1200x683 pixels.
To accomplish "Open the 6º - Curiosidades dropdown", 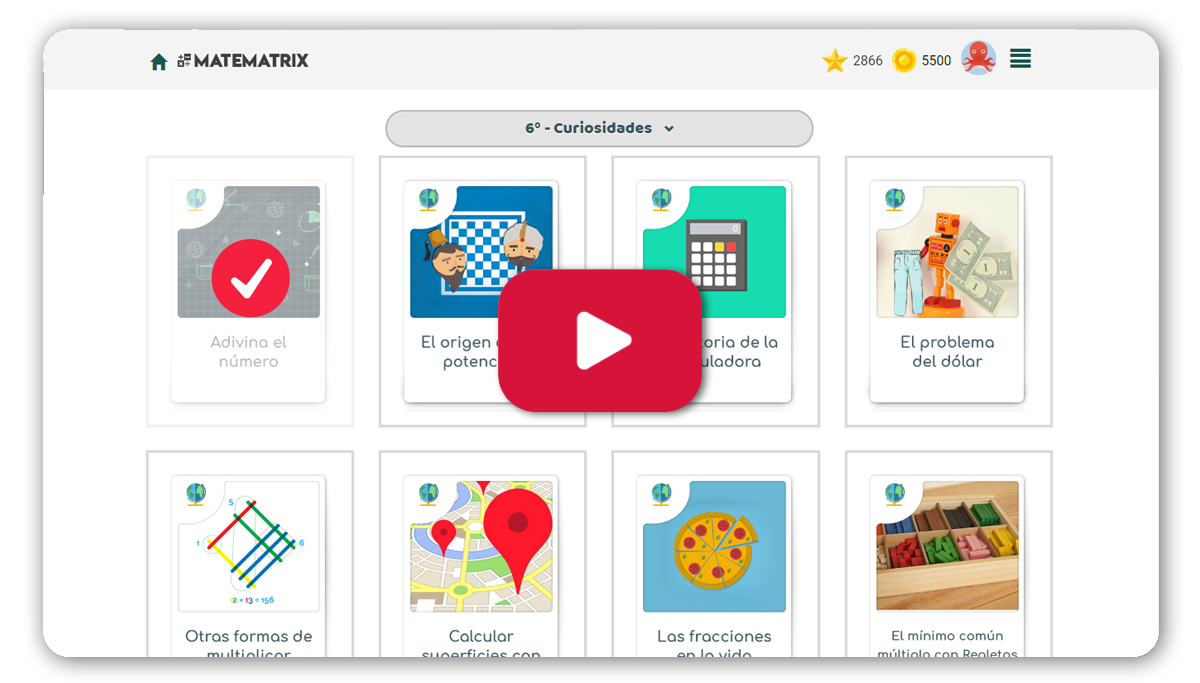I will pyautogui.click(x=599, y=128).
